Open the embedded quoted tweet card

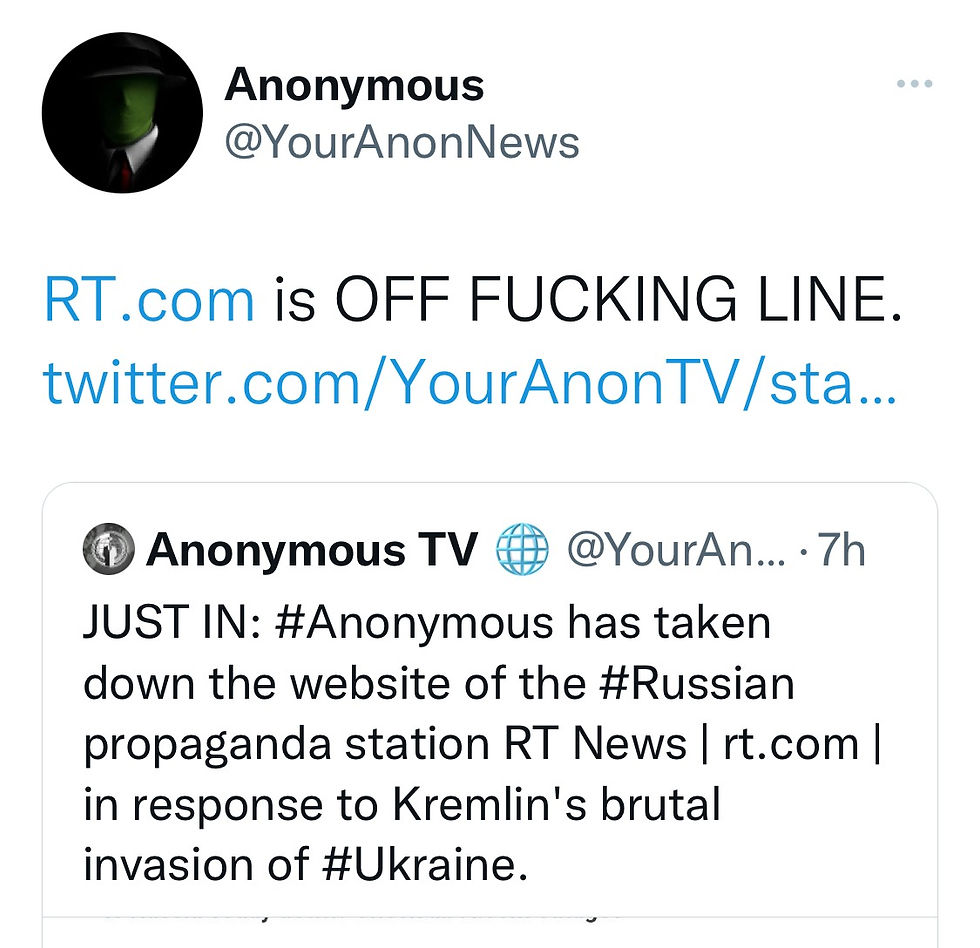(x=490, y=700)
